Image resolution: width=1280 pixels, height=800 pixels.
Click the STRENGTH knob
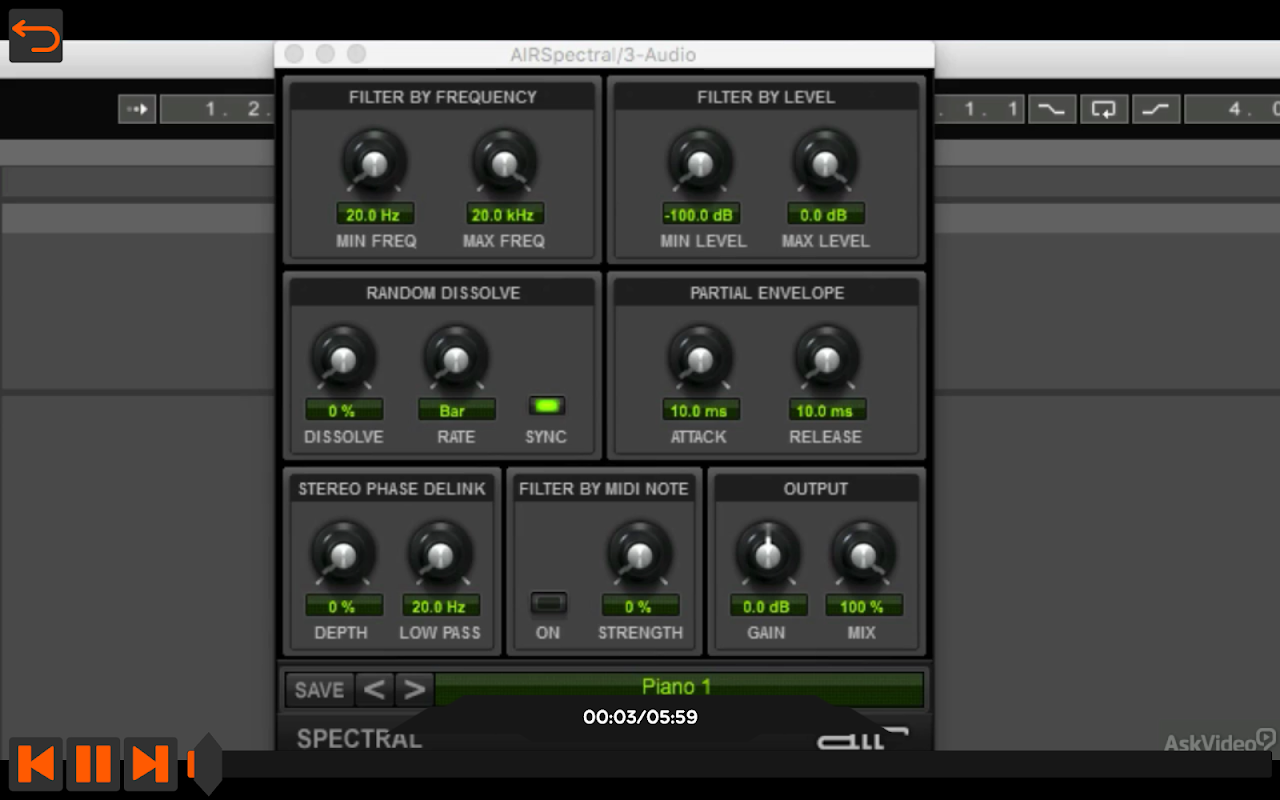(640, 554)
